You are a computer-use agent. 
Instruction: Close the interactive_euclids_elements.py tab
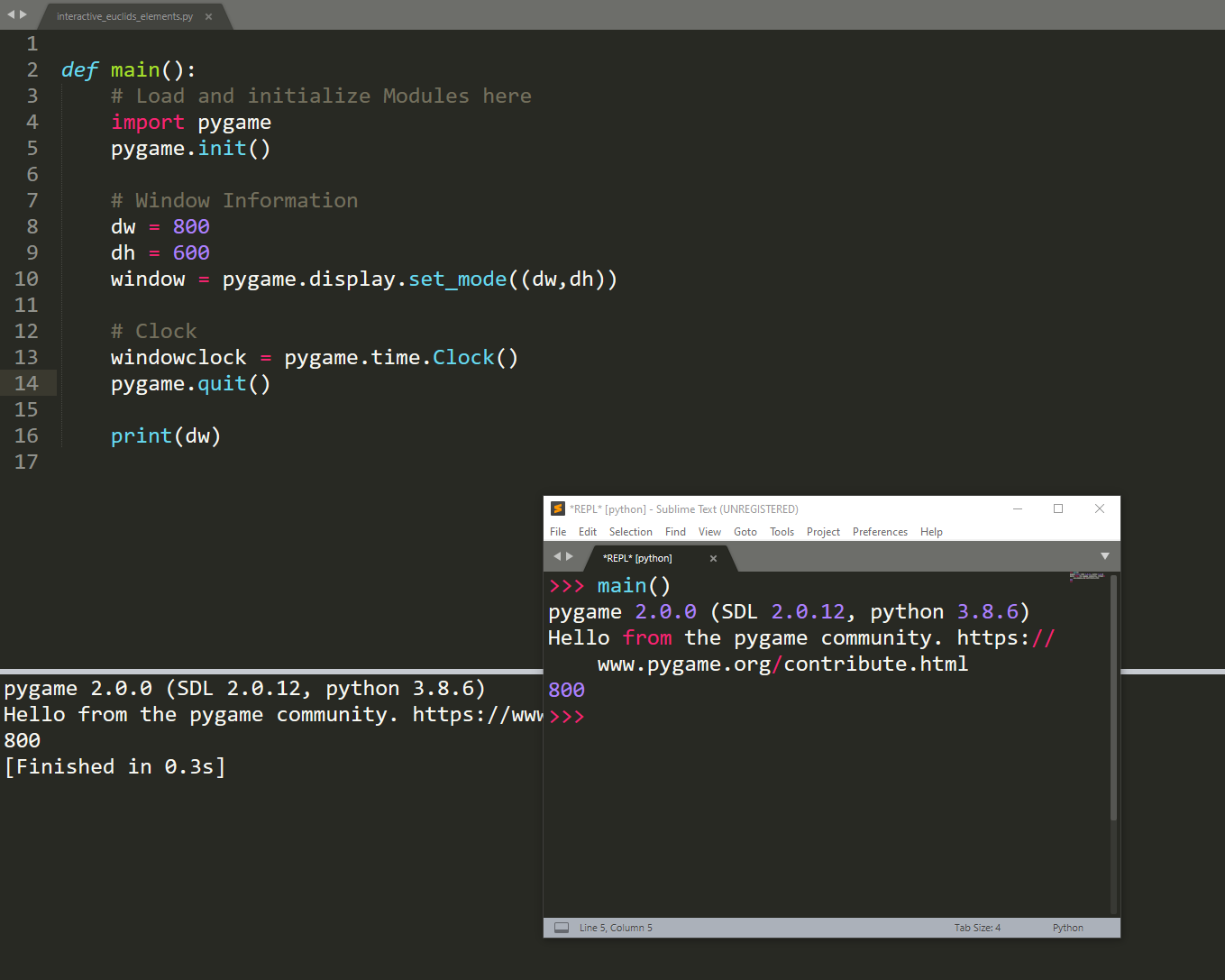(x=208, y=16)
